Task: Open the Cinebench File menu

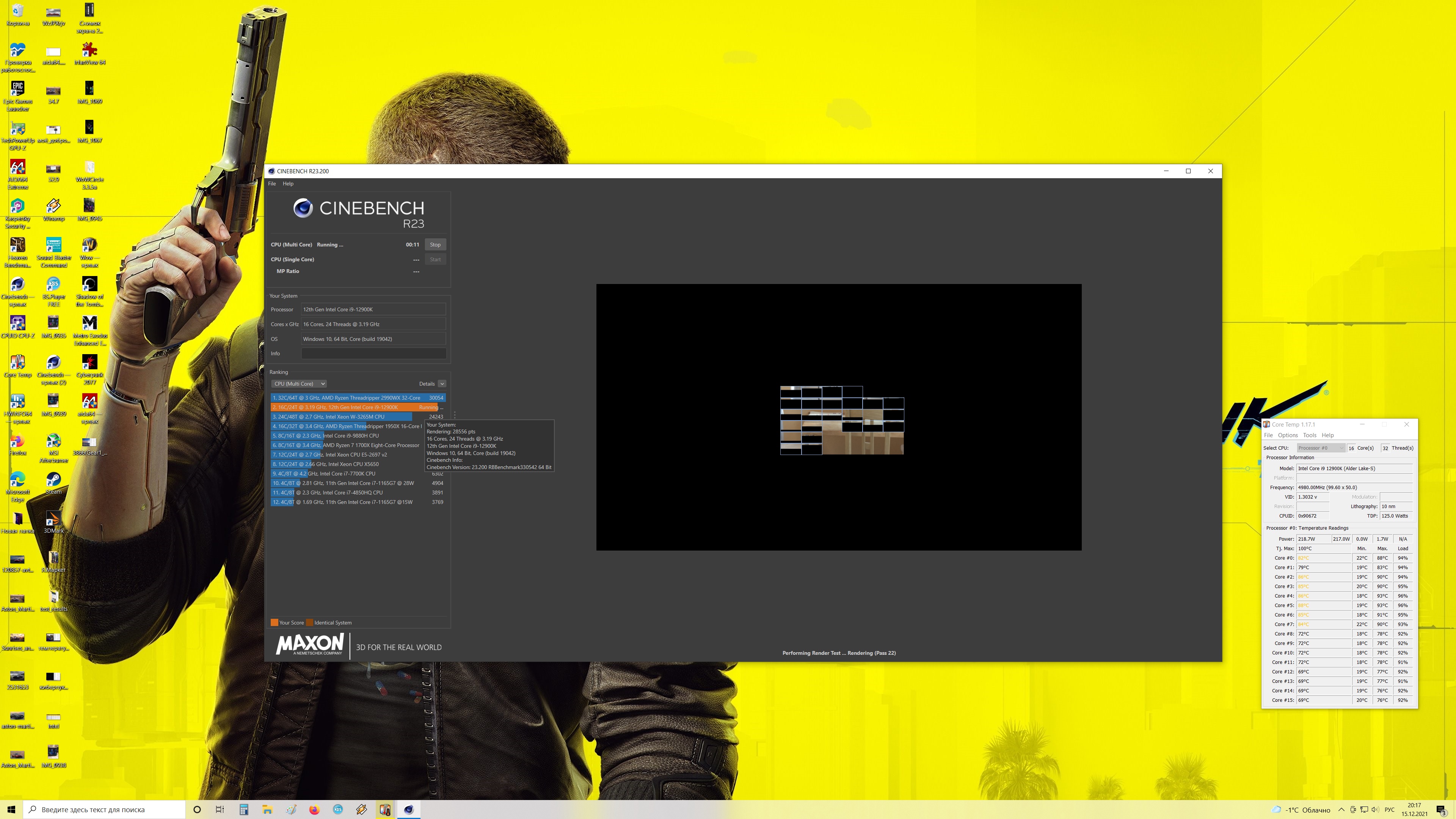Action: pyautogui.click(x=272, y=184)
